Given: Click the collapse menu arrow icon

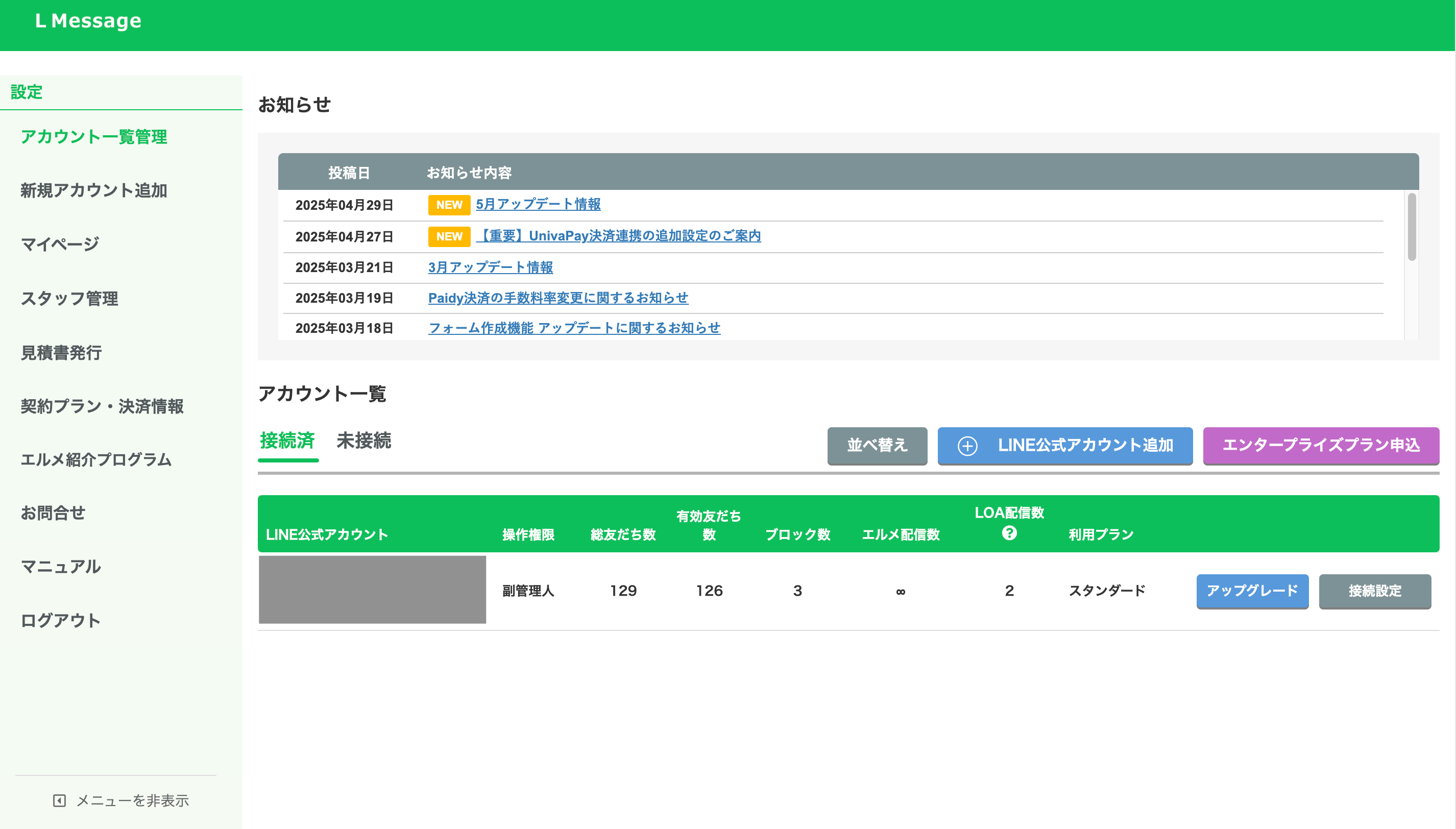Looking at the screenshot, I should coord(59,800).
